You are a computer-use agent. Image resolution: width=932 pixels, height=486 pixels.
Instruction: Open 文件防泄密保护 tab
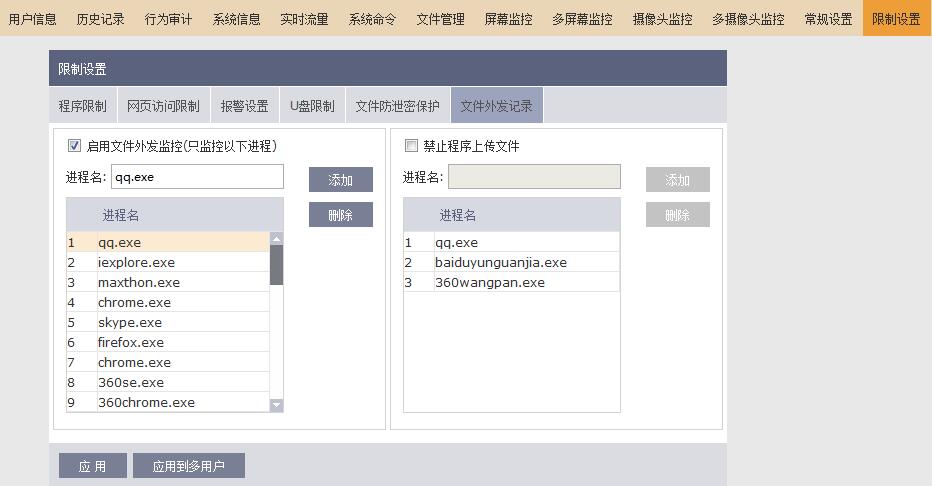397,106
